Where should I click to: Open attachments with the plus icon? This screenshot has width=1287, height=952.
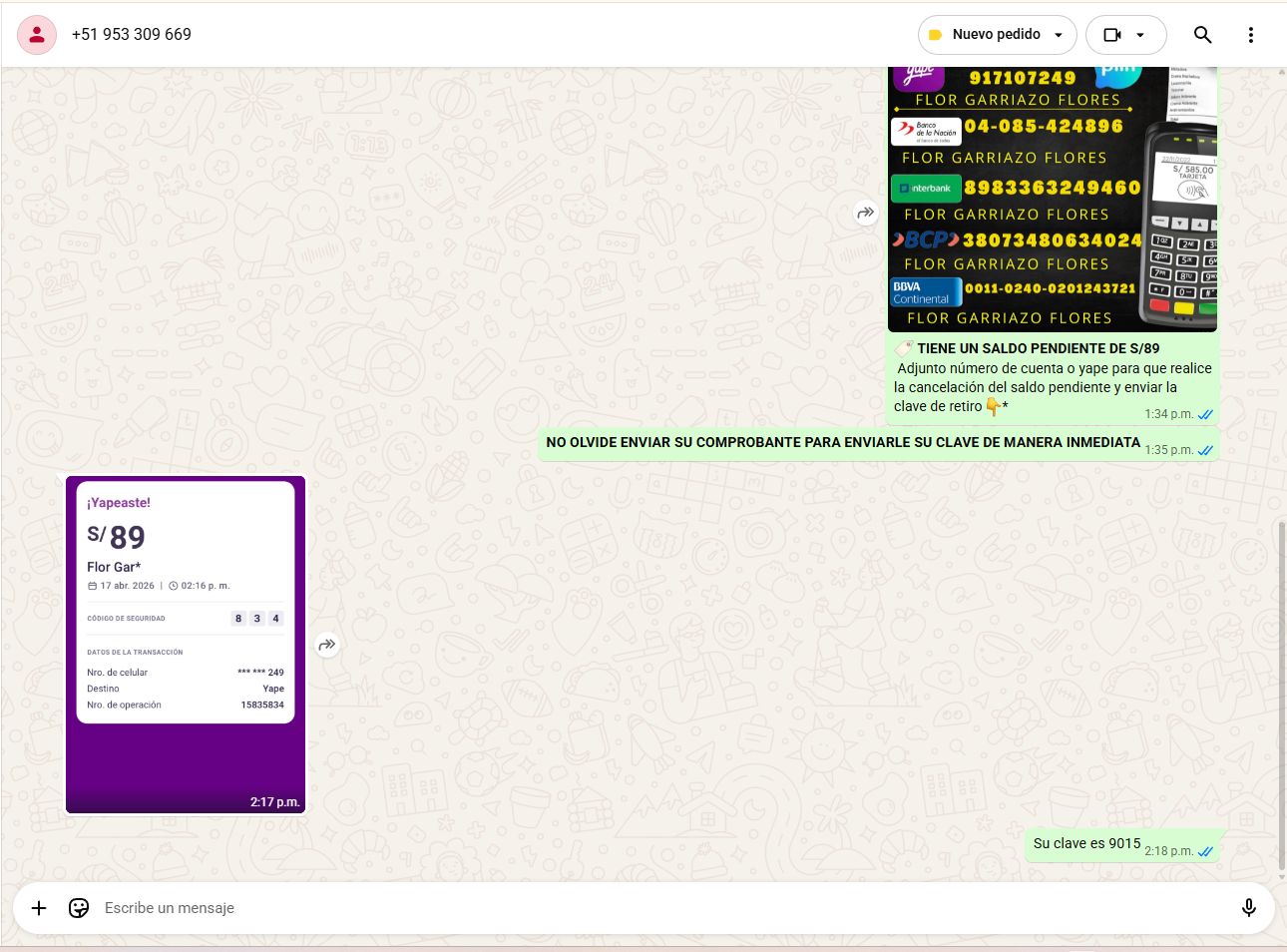point(39,908)
